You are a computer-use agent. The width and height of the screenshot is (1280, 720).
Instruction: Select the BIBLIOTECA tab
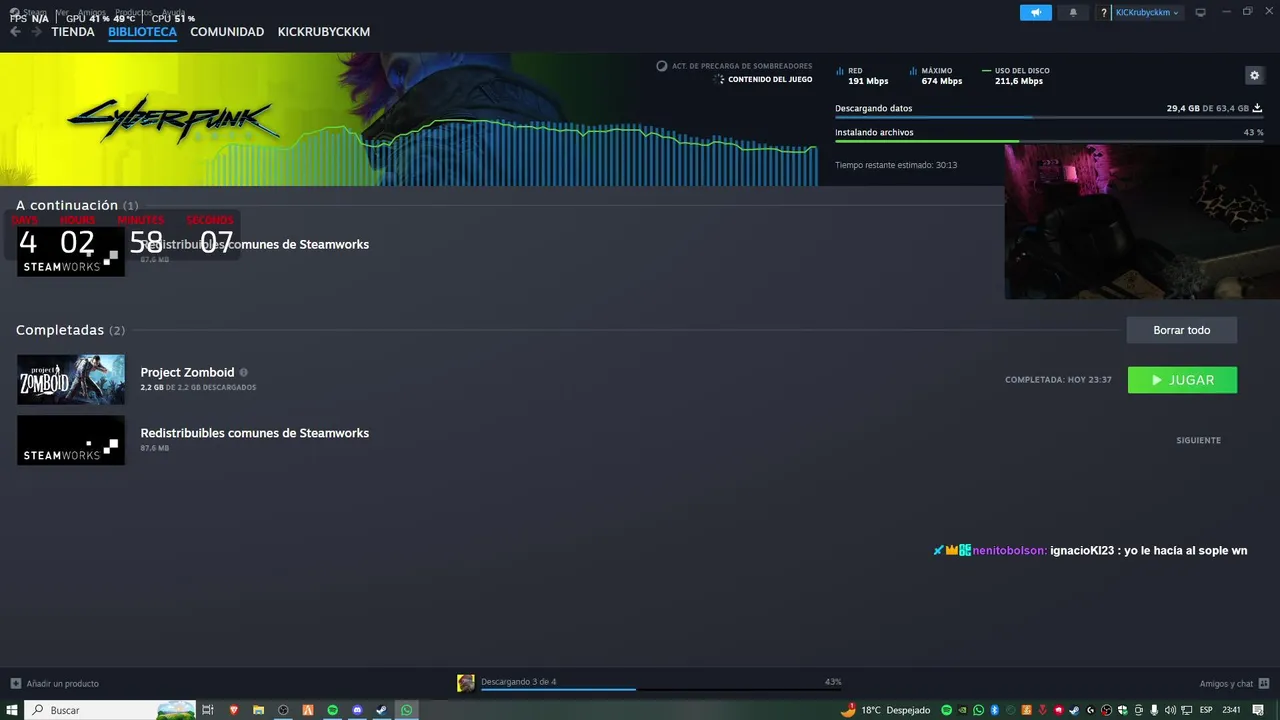pos(142,32)
